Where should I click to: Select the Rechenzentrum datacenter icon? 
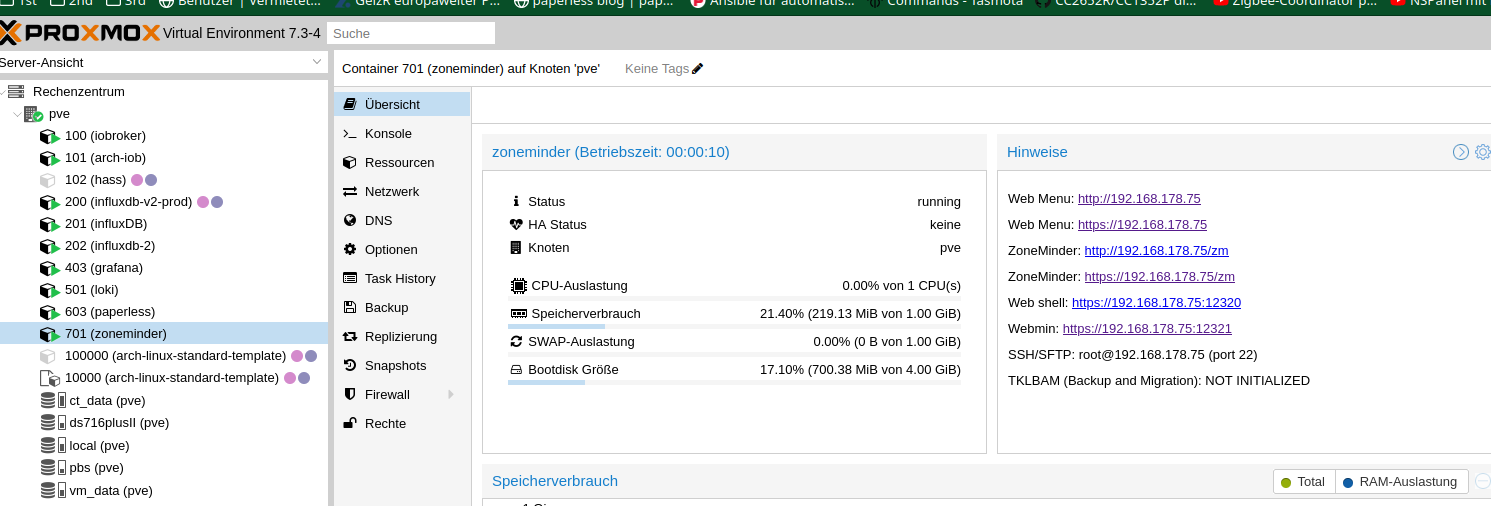[16, 91]
